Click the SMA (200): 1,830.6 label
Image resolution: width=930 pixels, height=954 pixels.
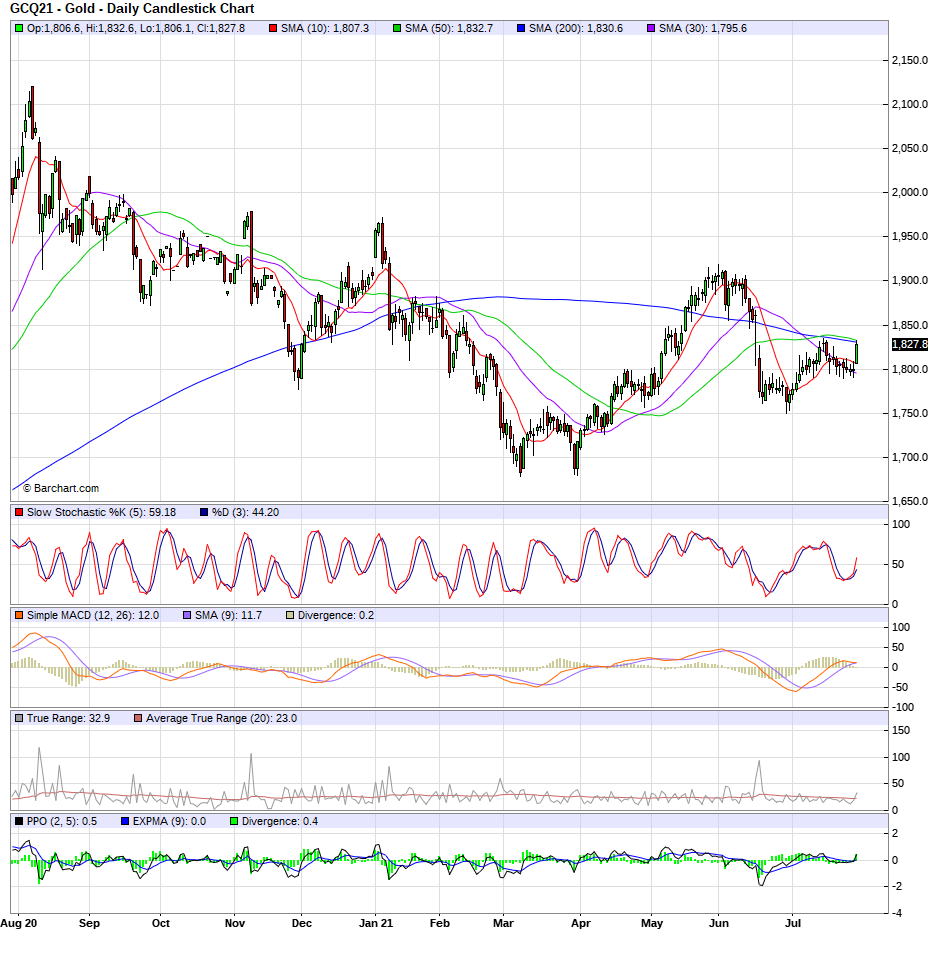pyautogui.click(x=576, y=28)
